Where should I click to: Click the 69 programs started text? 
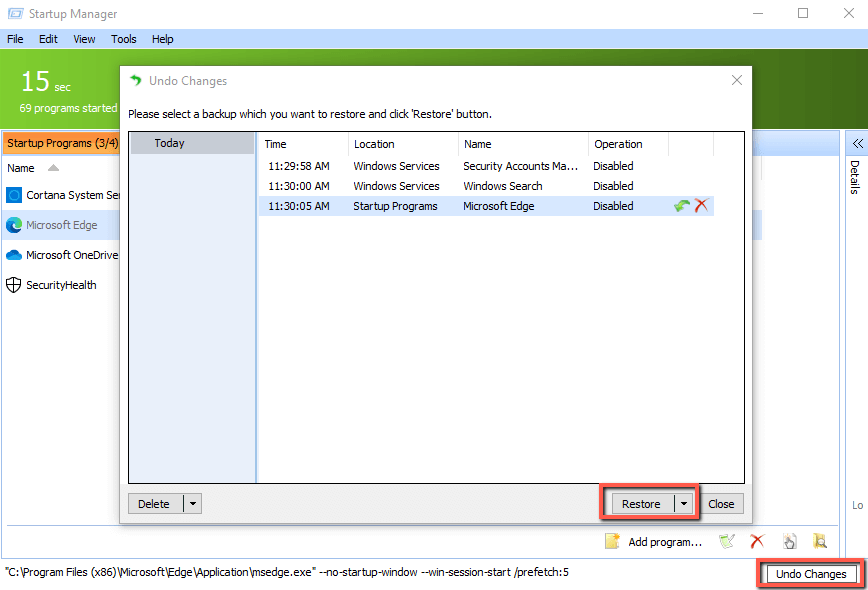[x=69, y=108]
